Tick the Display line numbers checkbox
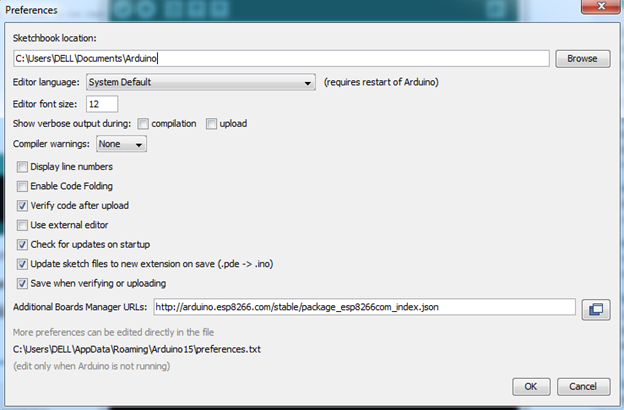Viewport: 624px width, 410px height. 22,167
